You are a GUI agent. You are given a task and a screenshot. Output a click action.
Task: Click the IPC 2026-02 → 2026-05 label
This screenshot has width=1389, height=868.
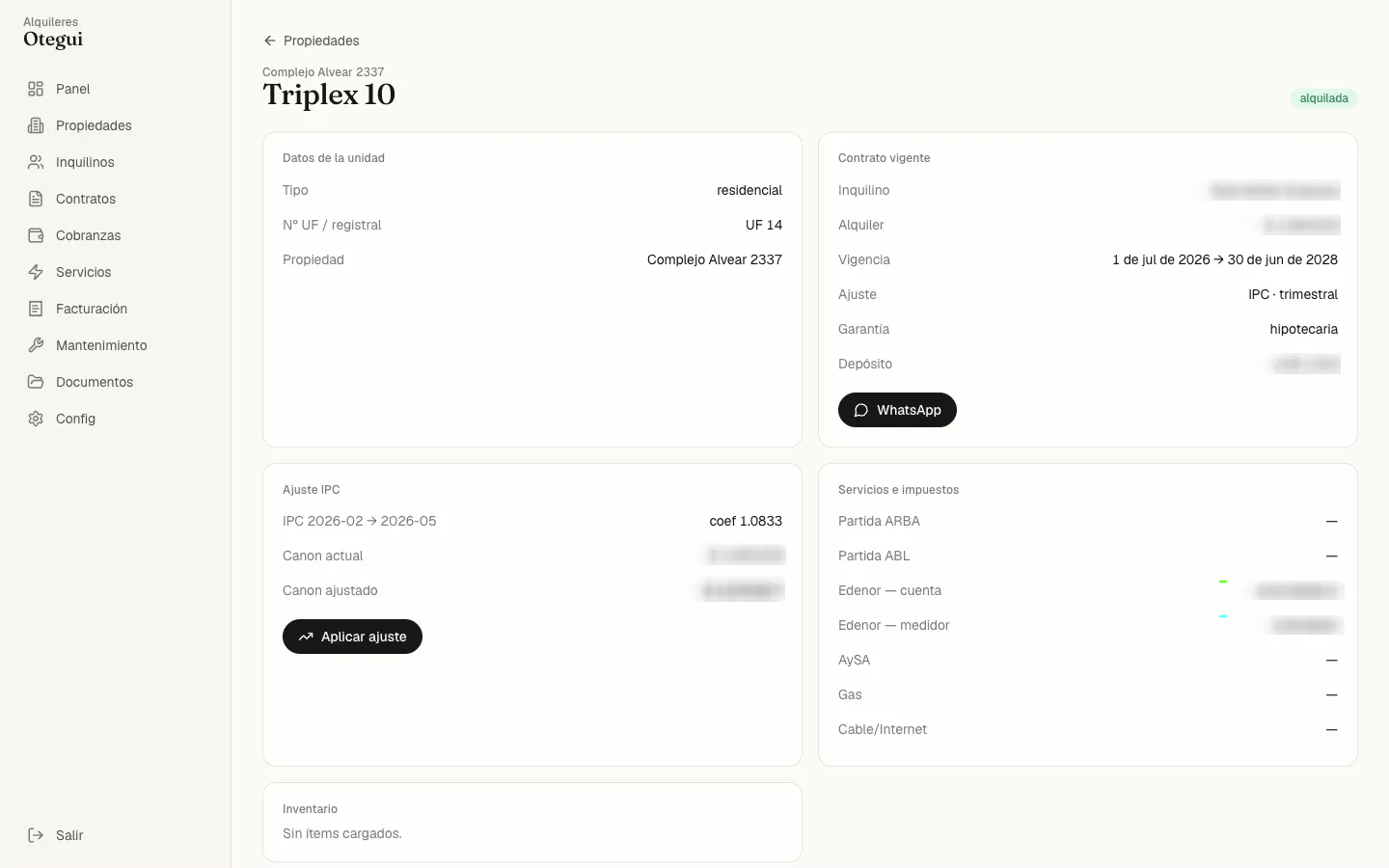359,521
